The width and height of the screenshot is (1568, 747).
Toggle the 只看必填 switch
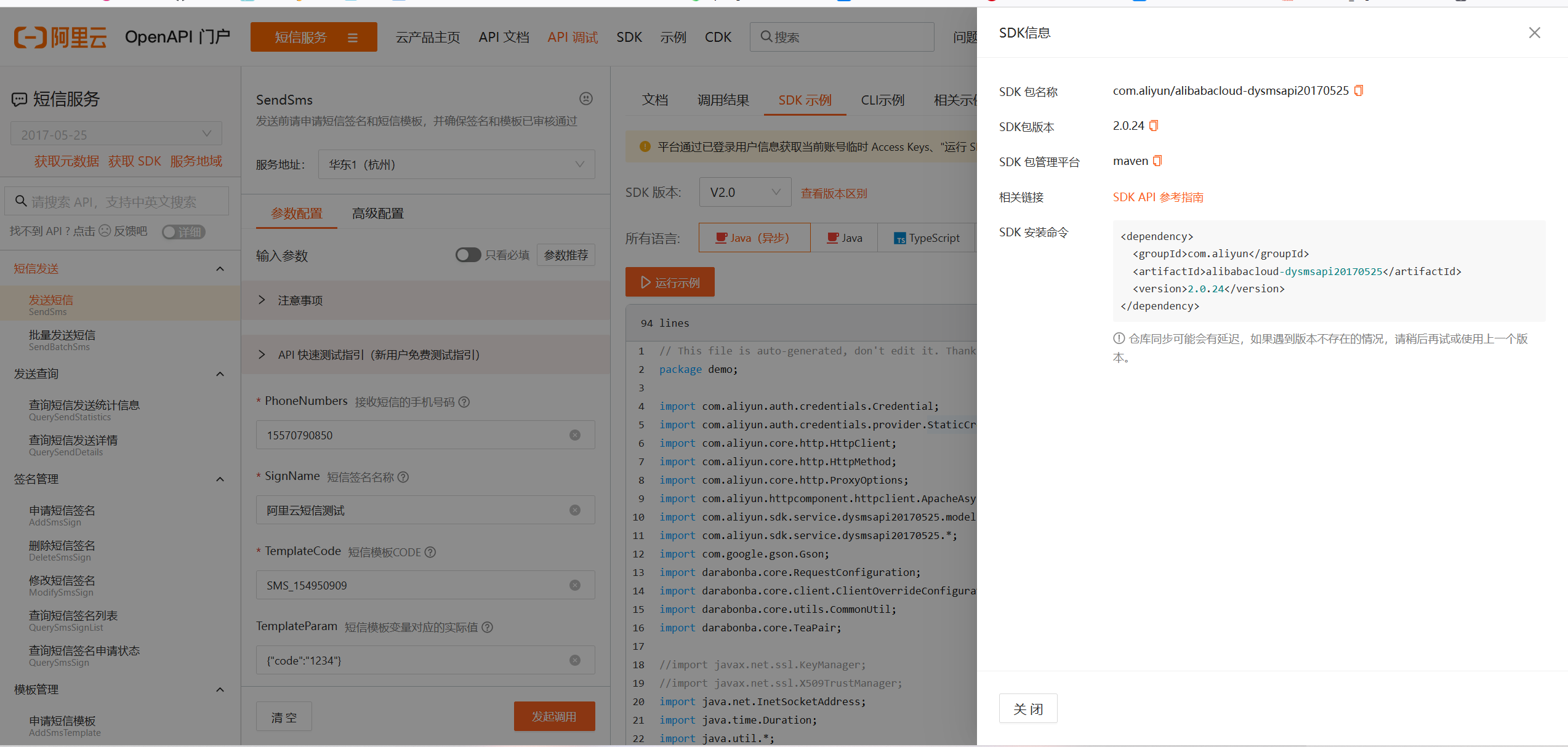pos(468,255)
